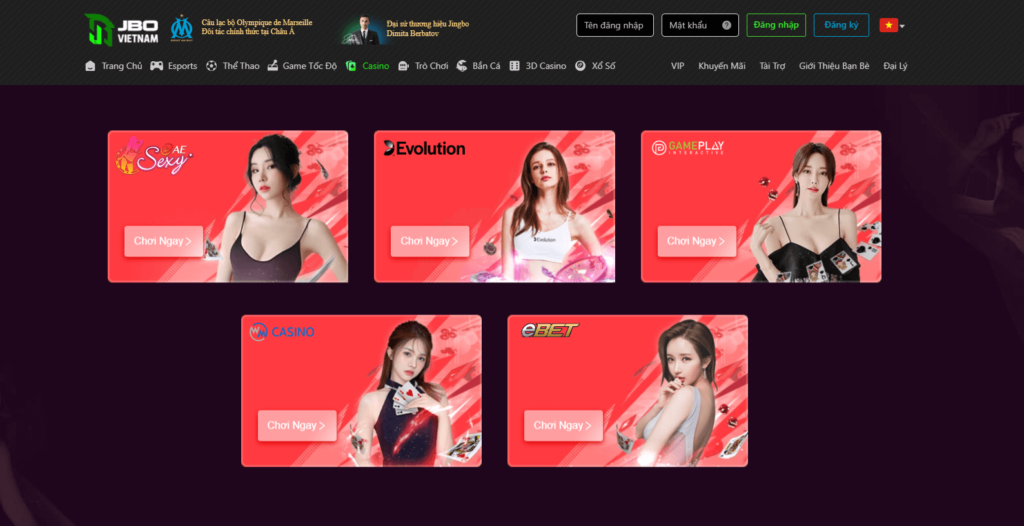Select the WM Casino game banner
Viewport: 1024px width, 526px height.
tap(361, 391)
